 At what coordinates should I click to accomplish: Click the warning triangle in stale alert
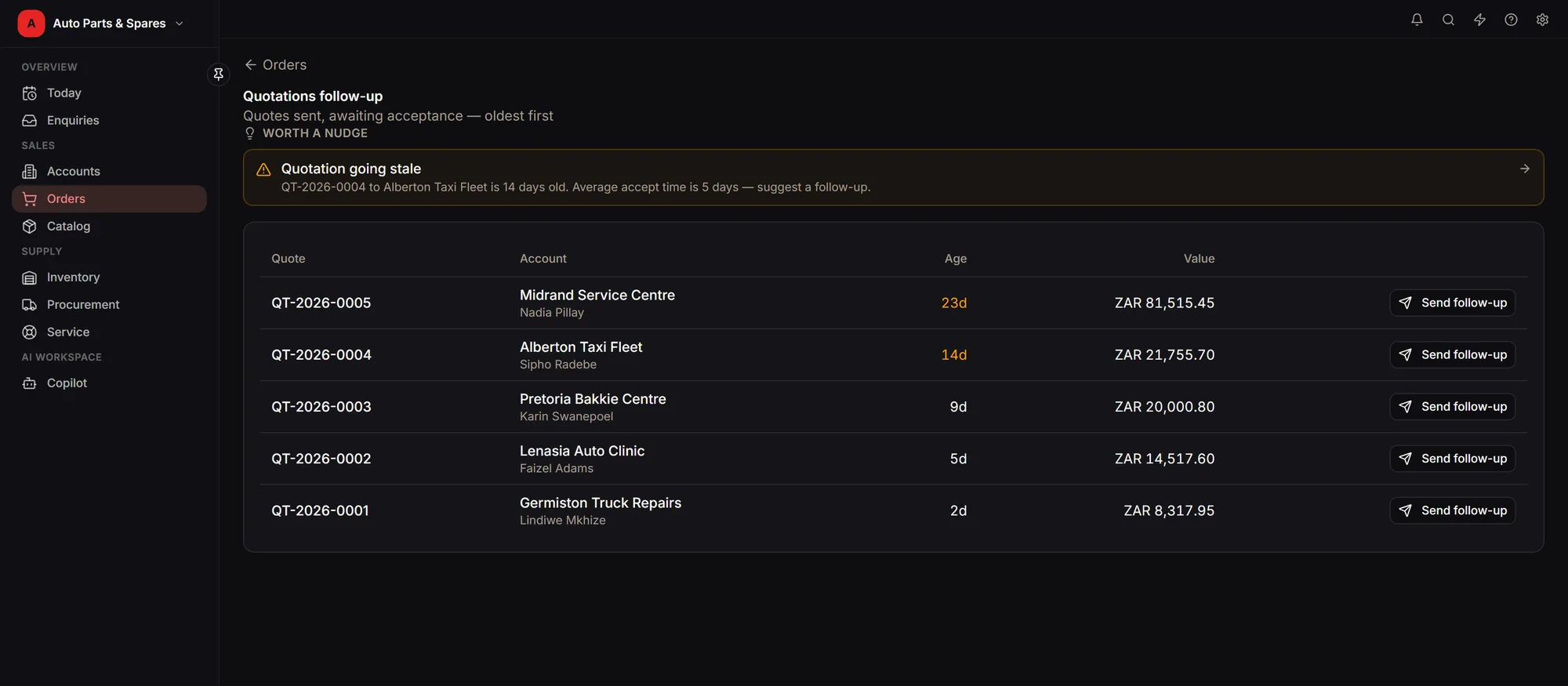click(x=263, y=169)
